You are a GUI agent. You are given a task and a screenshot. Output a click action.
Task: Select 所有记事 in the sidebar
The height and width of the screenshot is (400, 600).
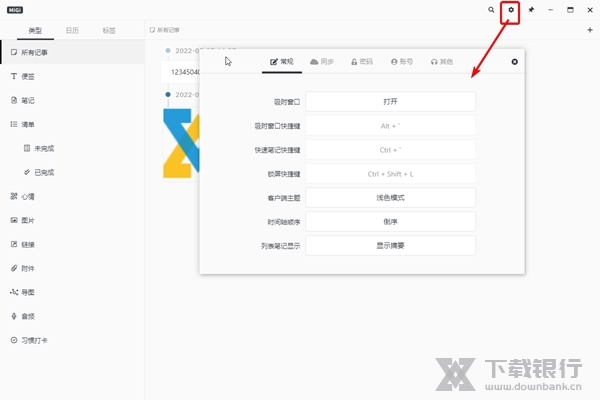click(x=72, y=52)
